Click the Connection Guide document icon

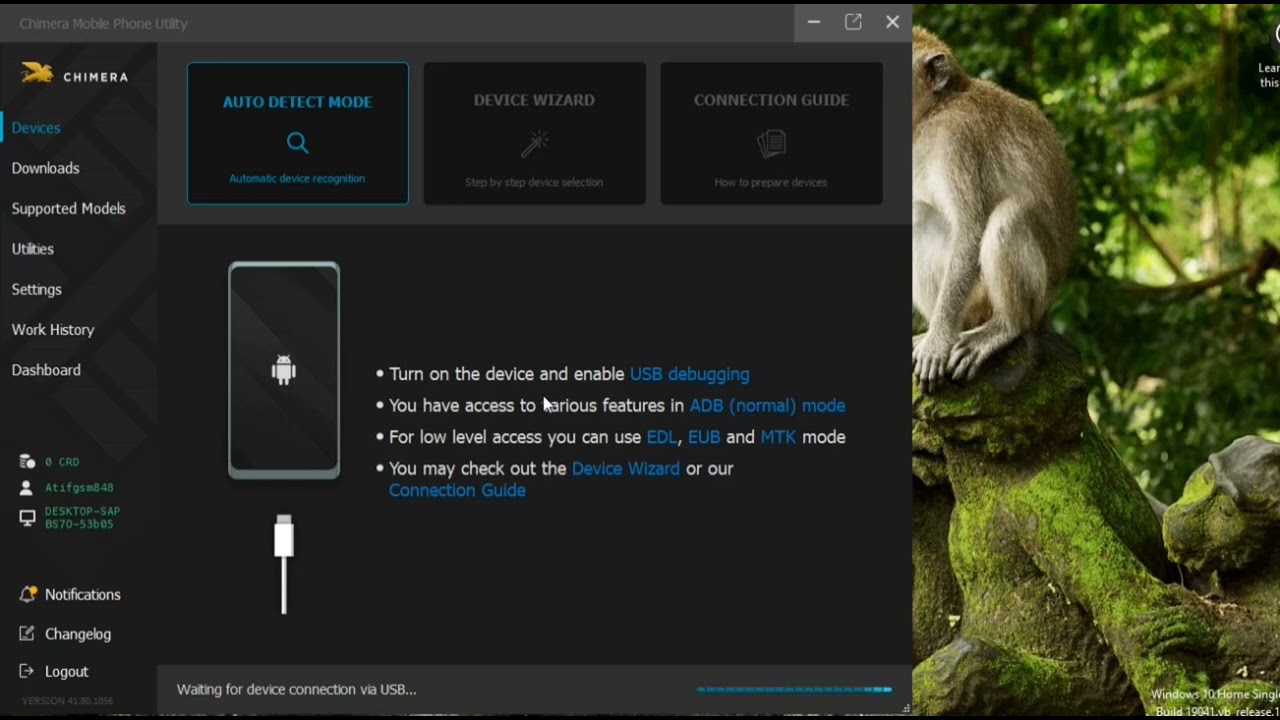(771, 144)
